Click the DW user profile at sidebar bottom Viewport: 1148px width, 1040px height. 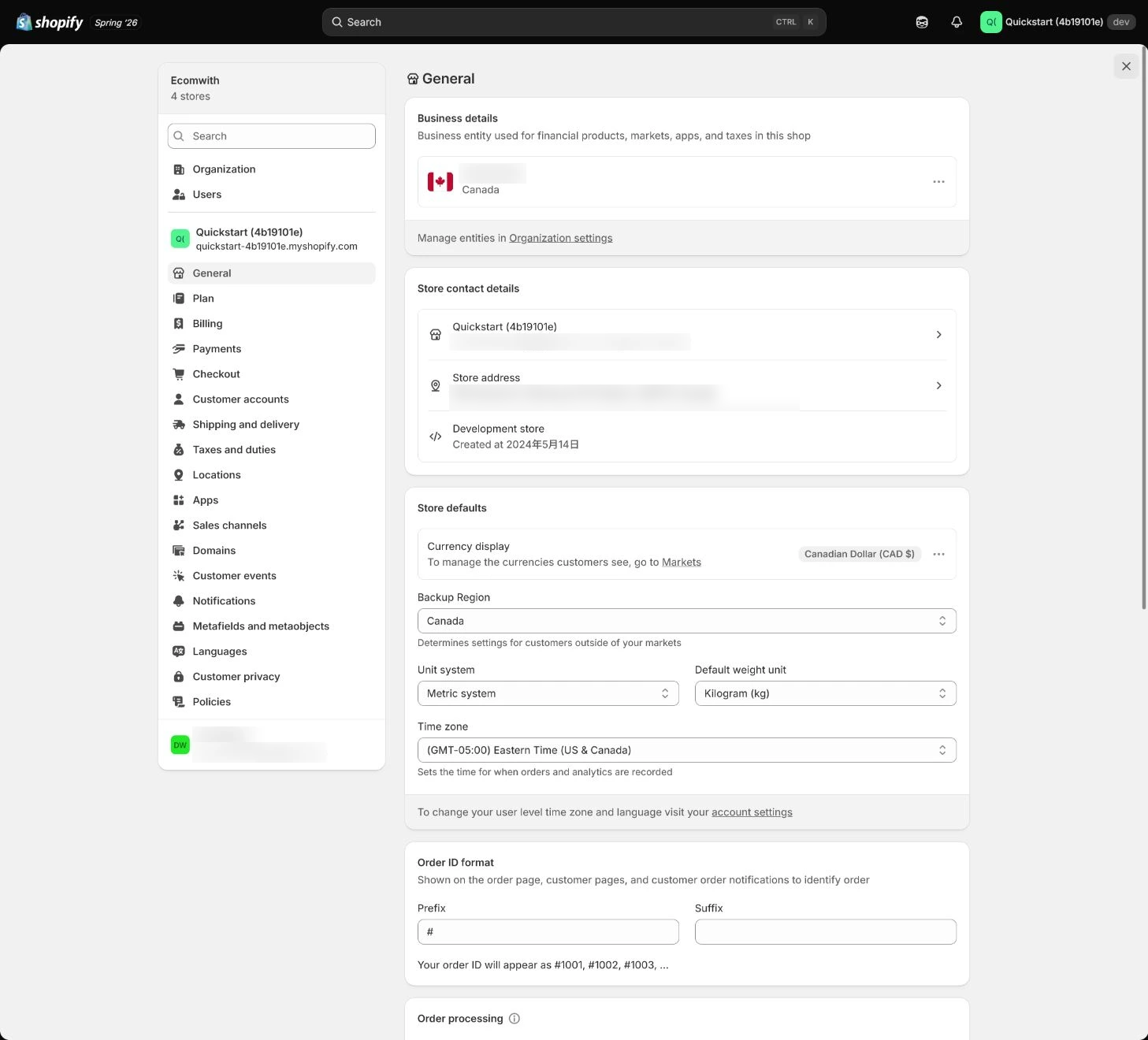click(x=271, y=745)
